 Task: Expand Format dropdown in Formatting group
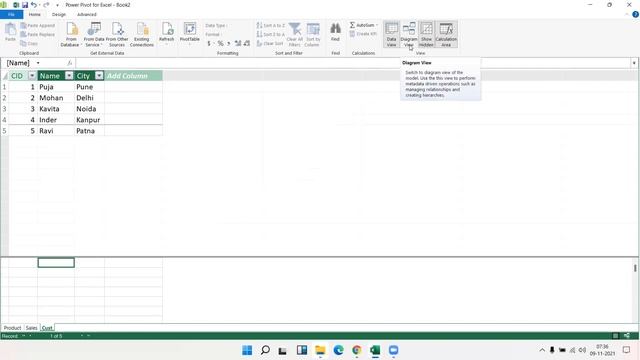[x=213, y=34]
